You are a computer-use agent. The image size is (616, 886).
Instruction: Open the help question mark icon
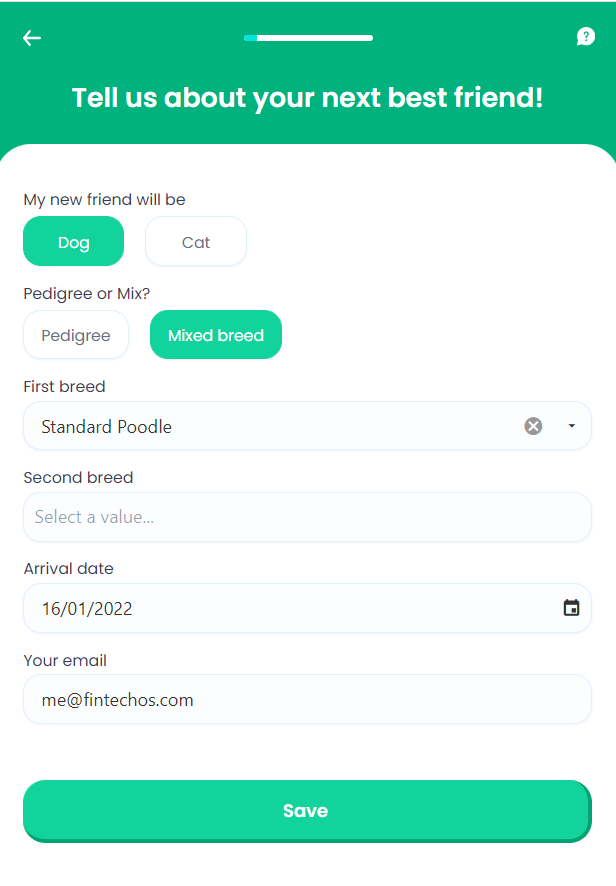point(586,37)
